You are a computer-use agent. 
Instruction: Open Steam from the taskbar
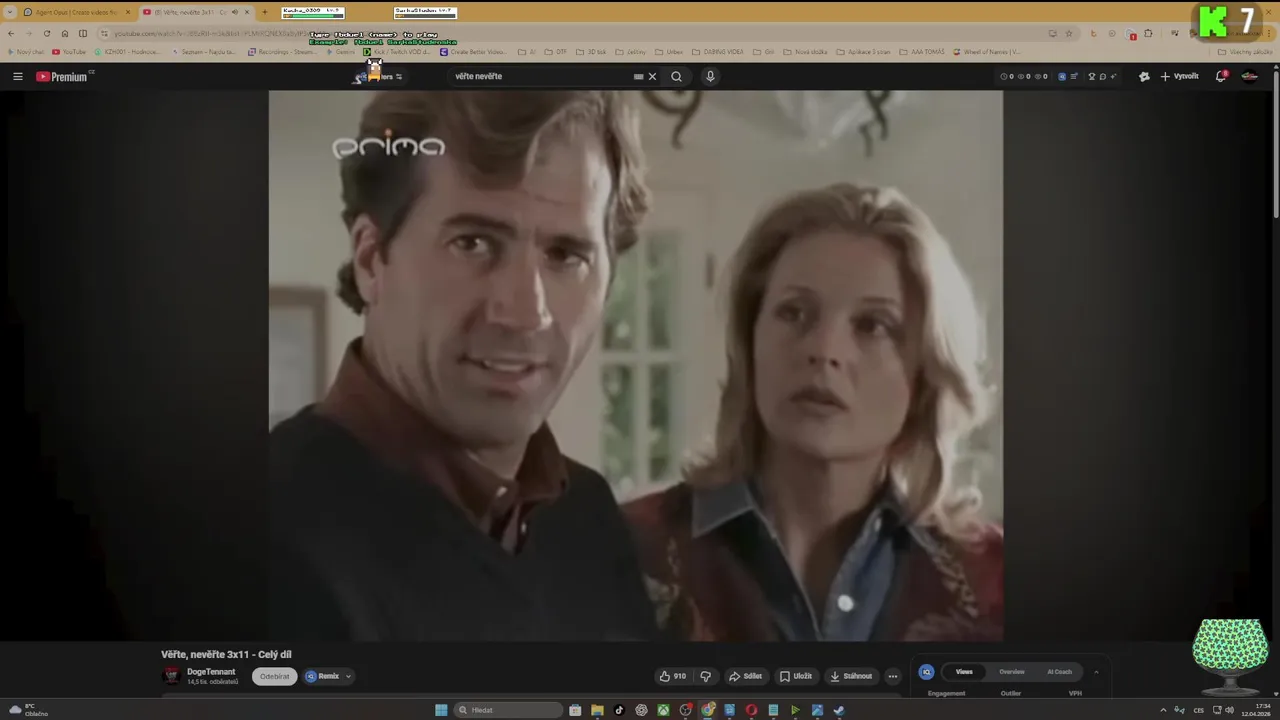[839, 710]
